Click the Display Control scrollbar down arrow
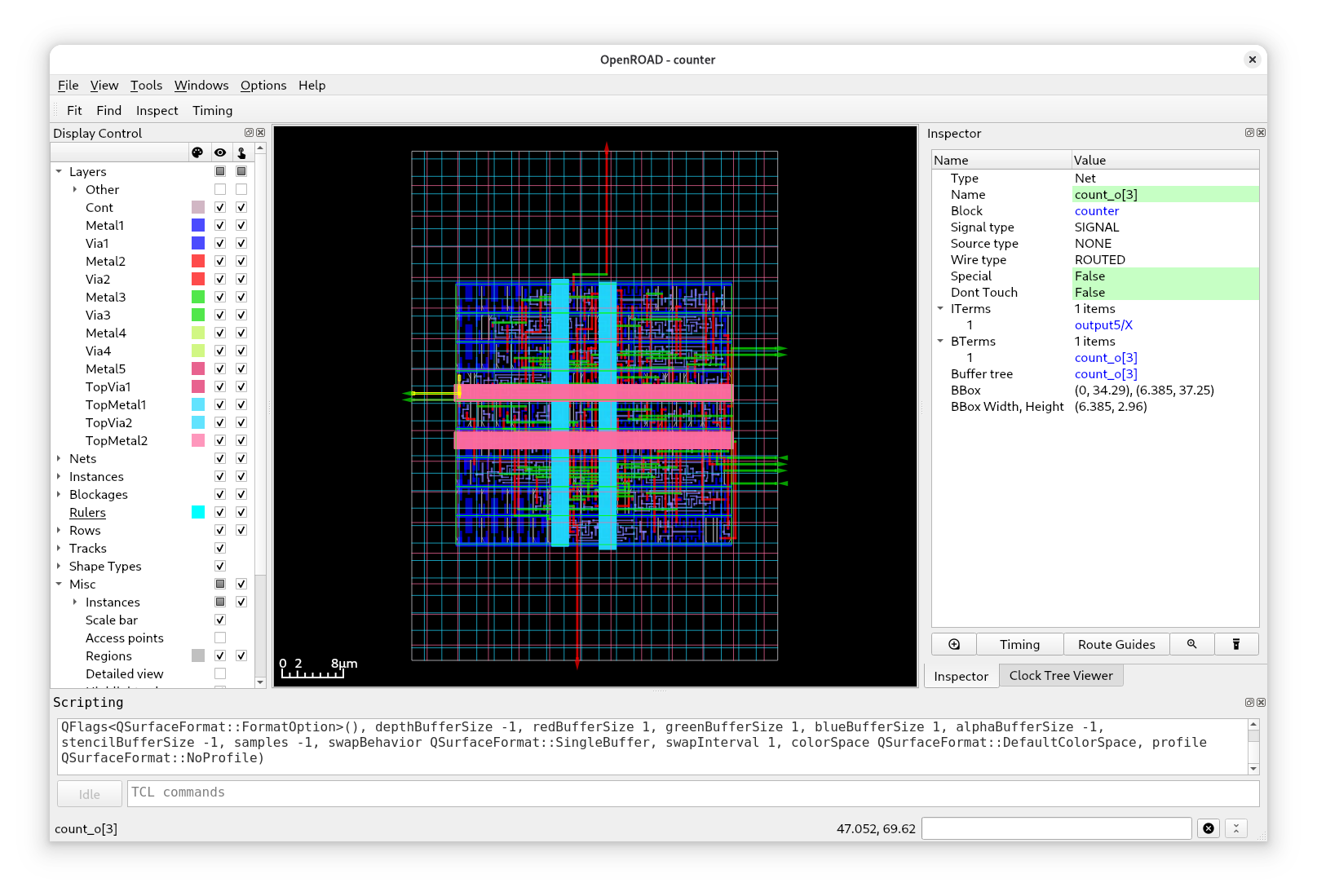 click(260, 682)
